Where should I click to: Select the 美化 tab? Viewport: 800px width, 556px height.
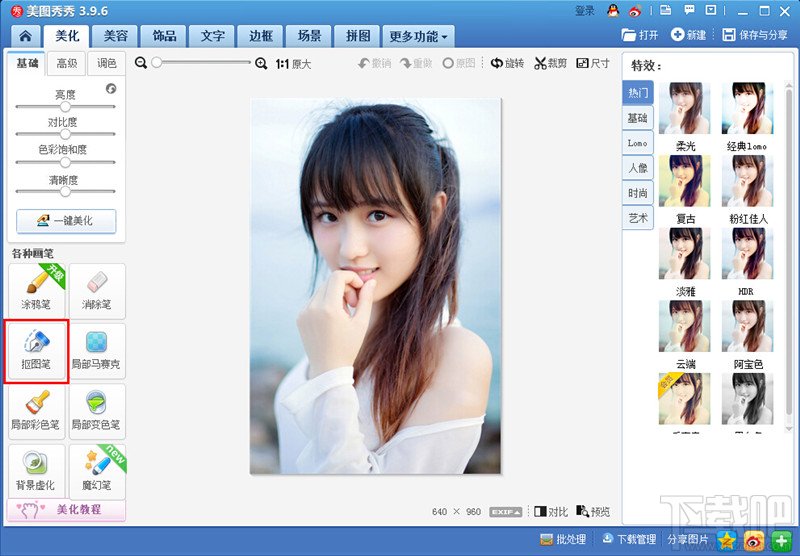(67, 36)
